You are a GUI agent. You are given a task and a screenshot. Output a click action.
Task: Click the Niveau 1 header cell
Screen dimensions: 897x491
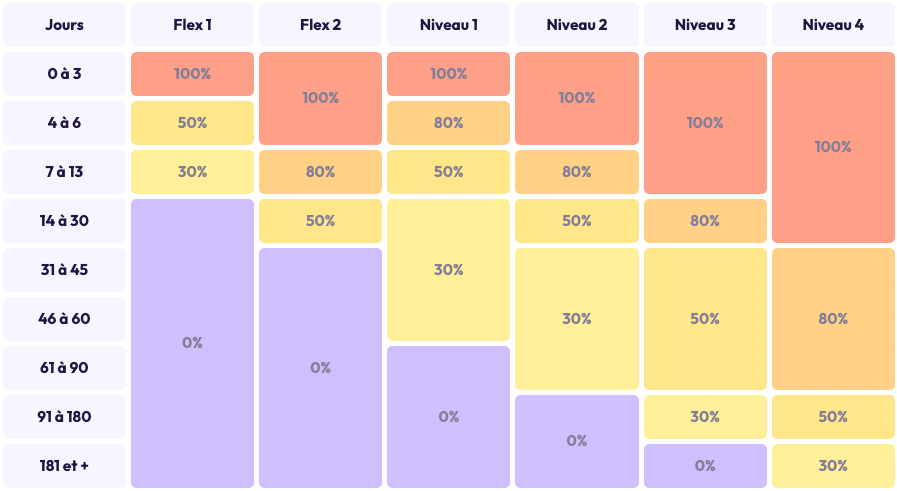(448, 25)
